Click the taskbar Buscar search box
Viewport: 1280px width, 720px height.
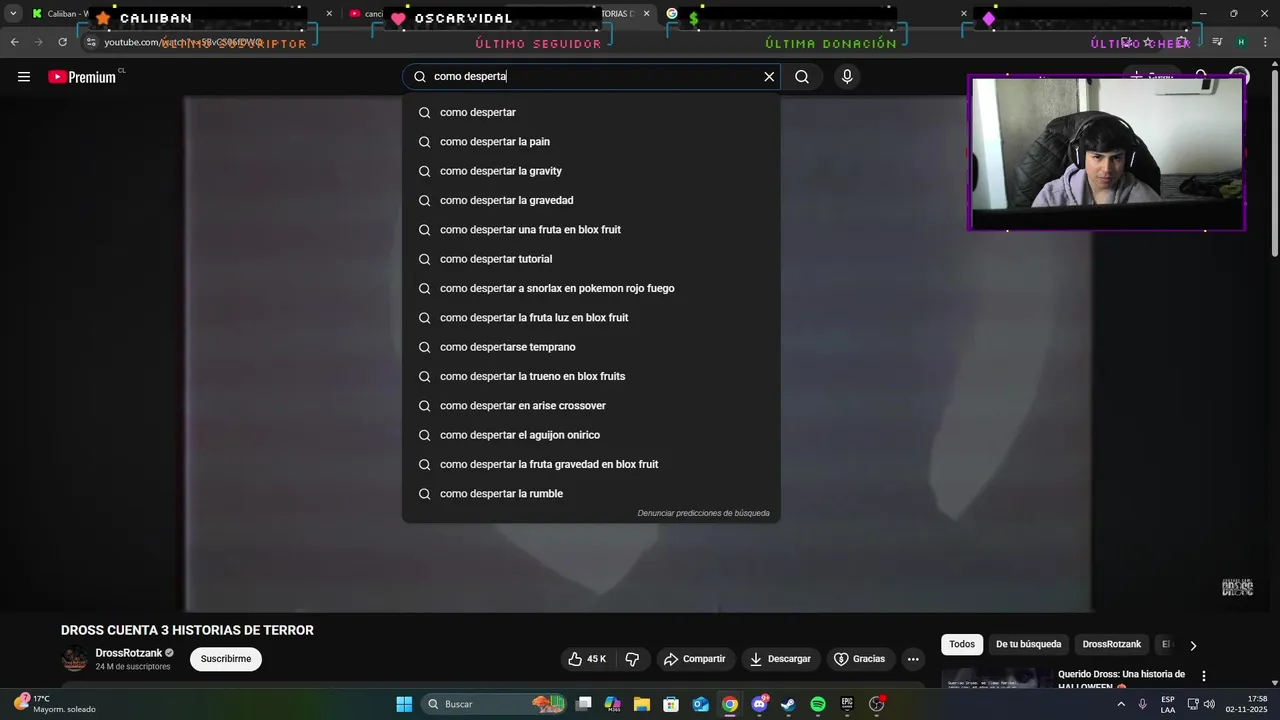click(495, 704)
